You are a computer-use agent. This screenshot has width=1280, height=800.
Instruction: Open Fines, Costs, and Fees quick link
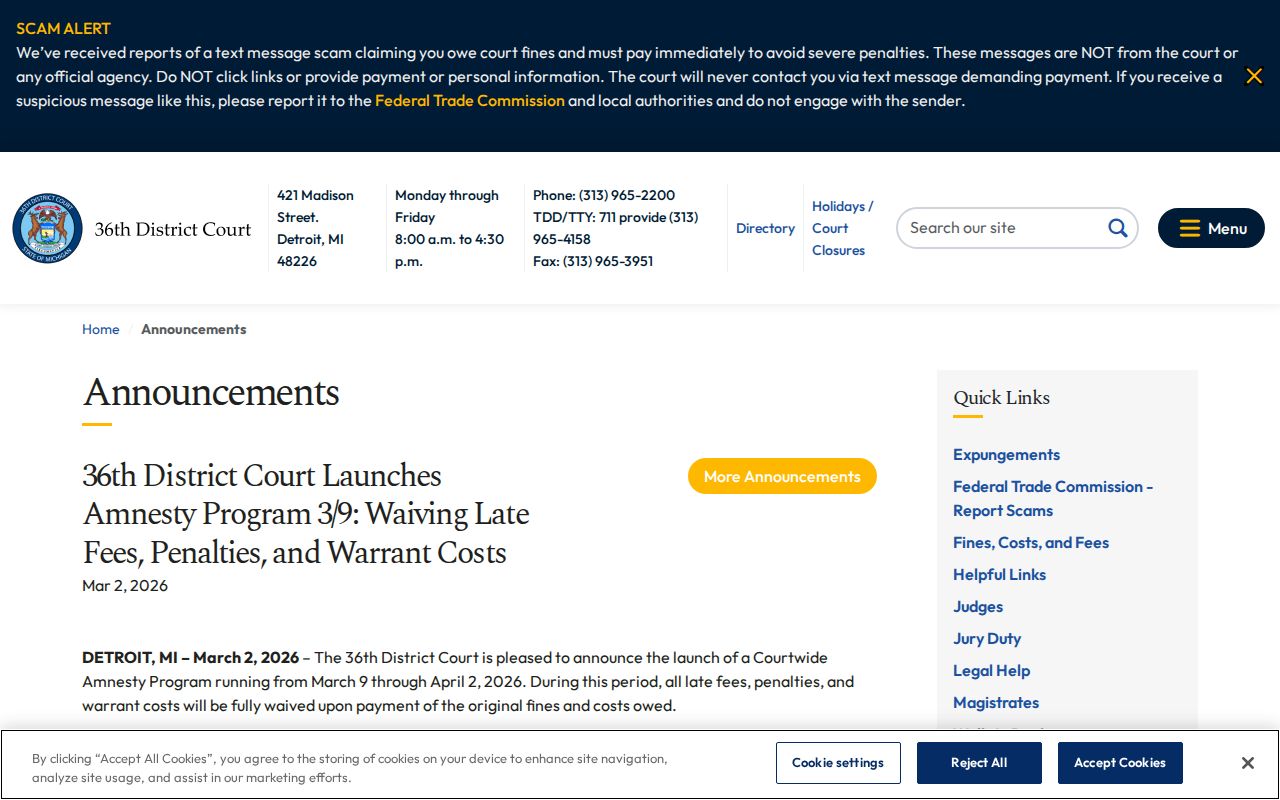(x=1031, y=542)
